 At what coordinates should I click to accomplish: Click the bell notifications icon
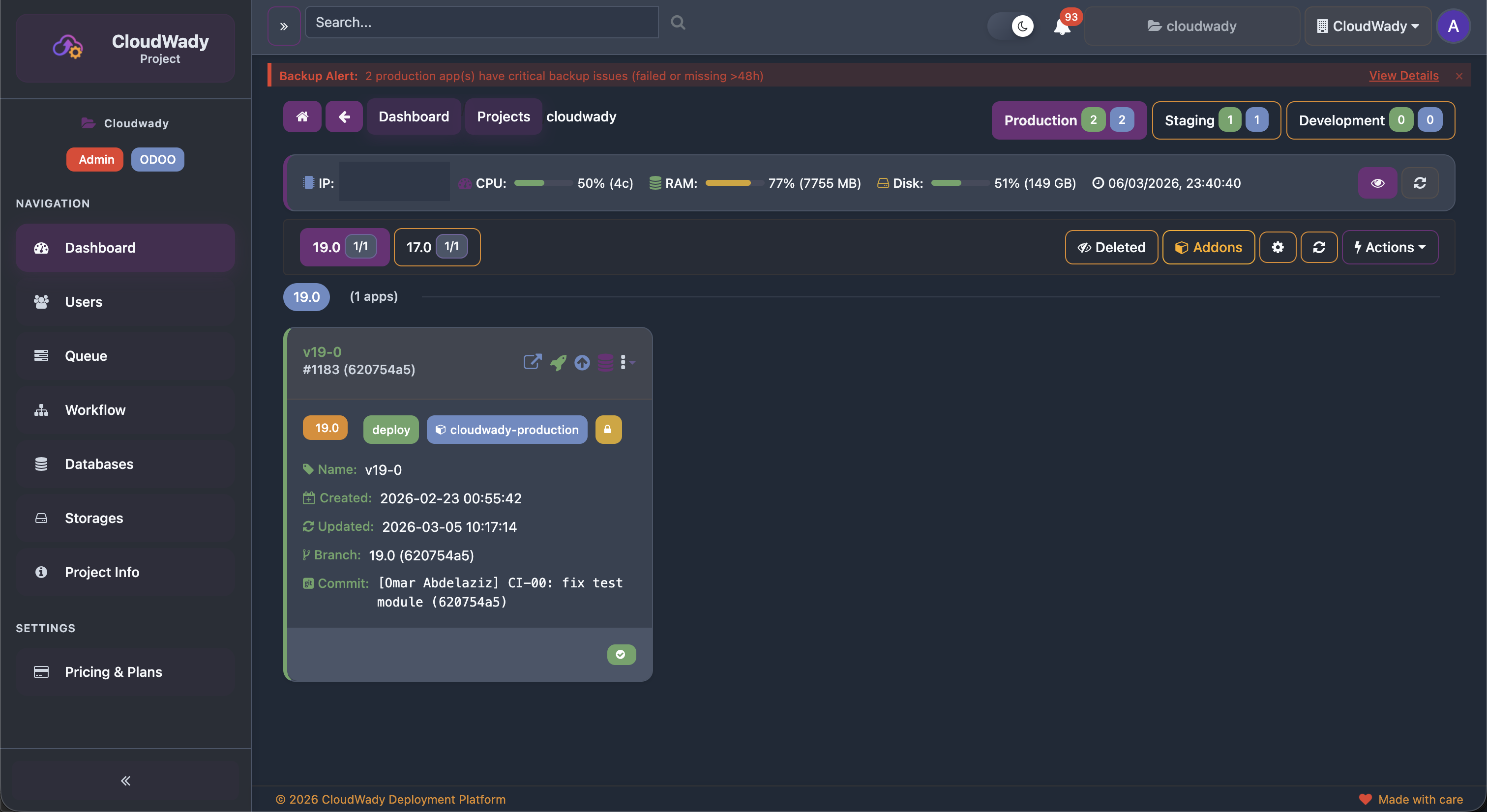coord(1061,26)
